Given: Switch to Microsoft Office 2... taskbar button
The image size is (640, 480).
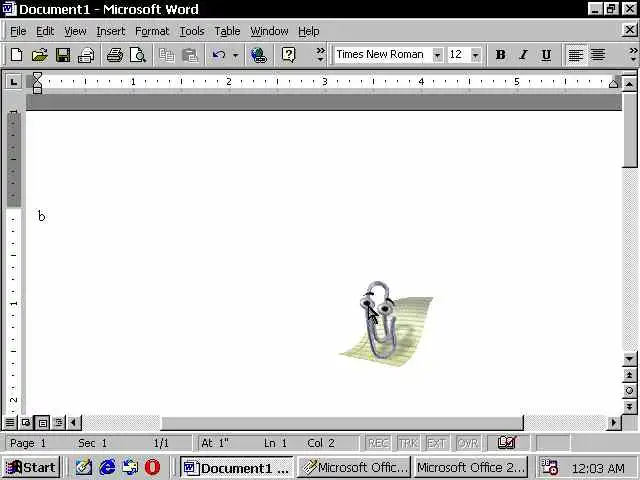Looking at the screenshot, I should [471, 467].
